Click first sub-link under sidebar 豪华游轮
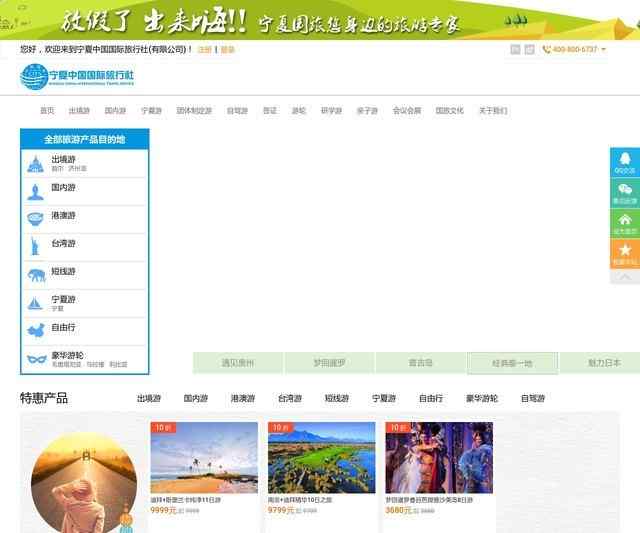 tap(67, 364)
